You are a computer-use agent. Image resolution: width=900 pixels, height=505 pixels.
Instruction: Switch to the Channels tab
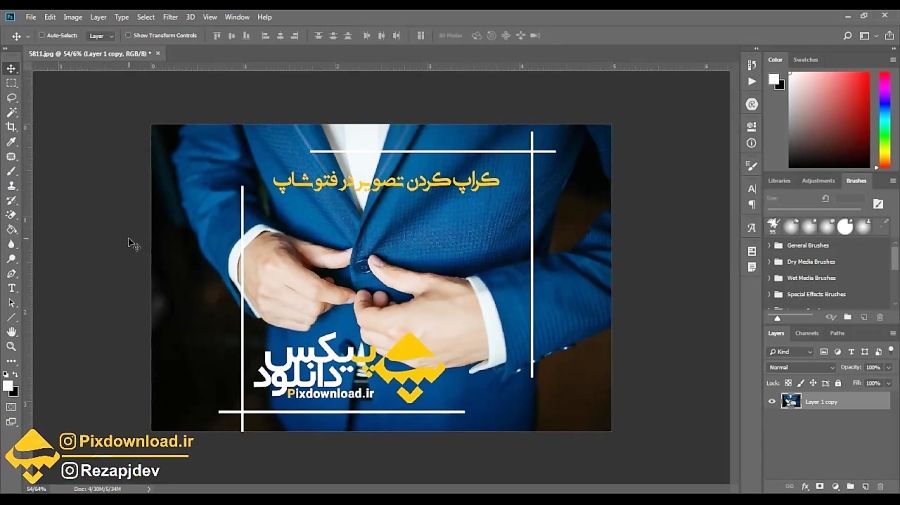pyautogui.click(x=806, y=333)
